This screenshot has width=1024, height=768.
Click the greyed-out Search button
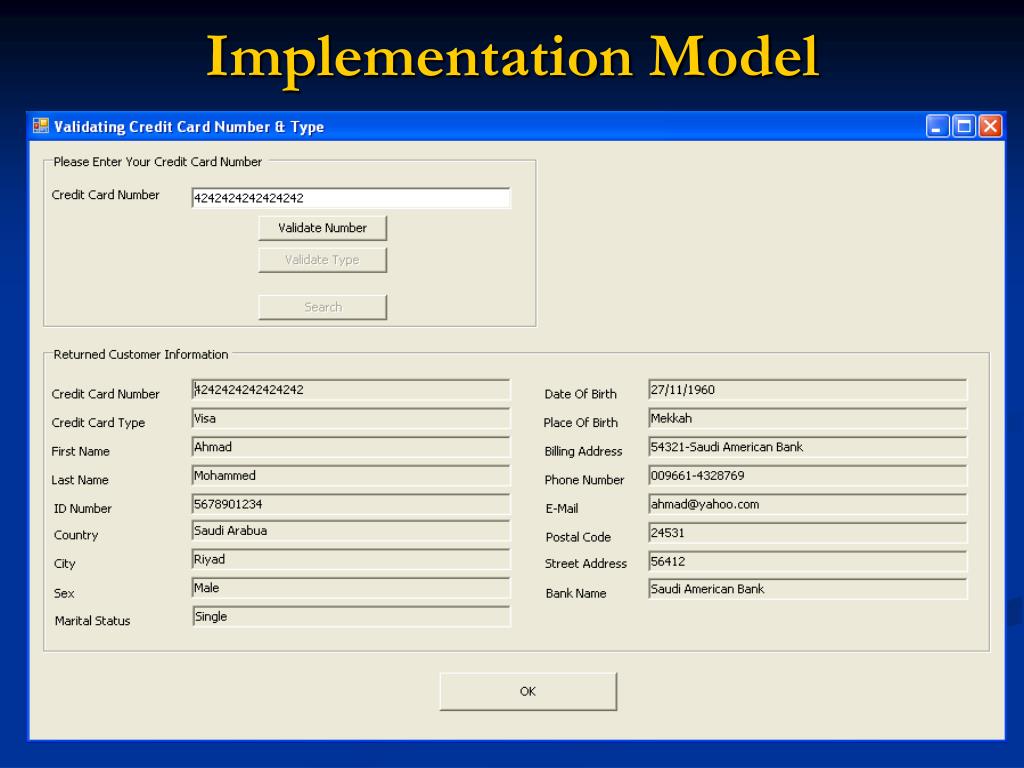point(323,307)
